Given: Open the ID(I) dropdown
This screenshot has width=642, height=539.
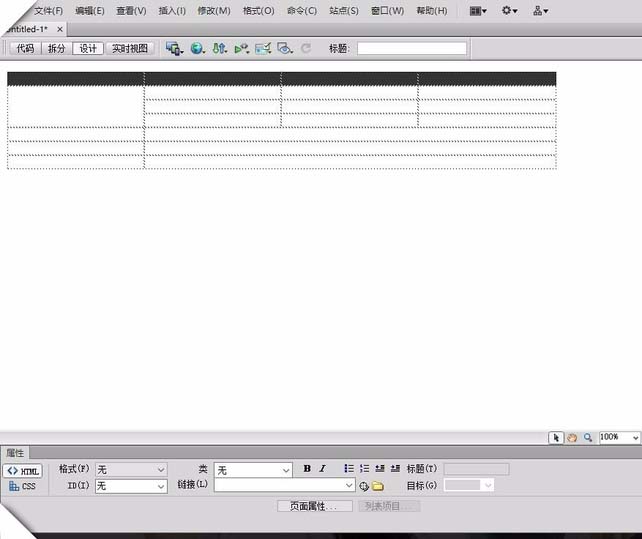Looking at the screenshot, I should [131, 486].
